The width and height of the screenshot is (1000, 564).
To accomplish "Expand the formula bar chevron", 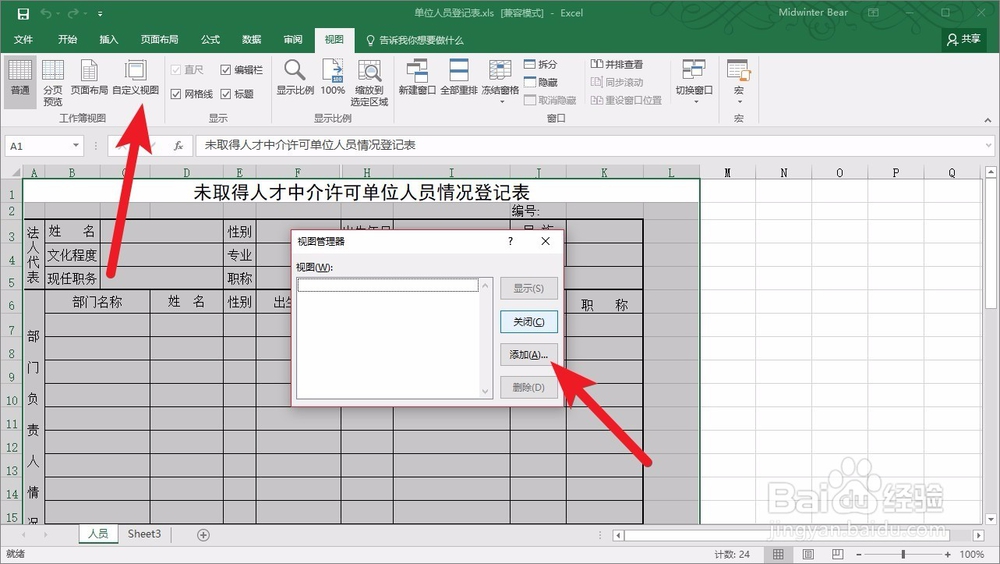I will (x=989, y=145).
